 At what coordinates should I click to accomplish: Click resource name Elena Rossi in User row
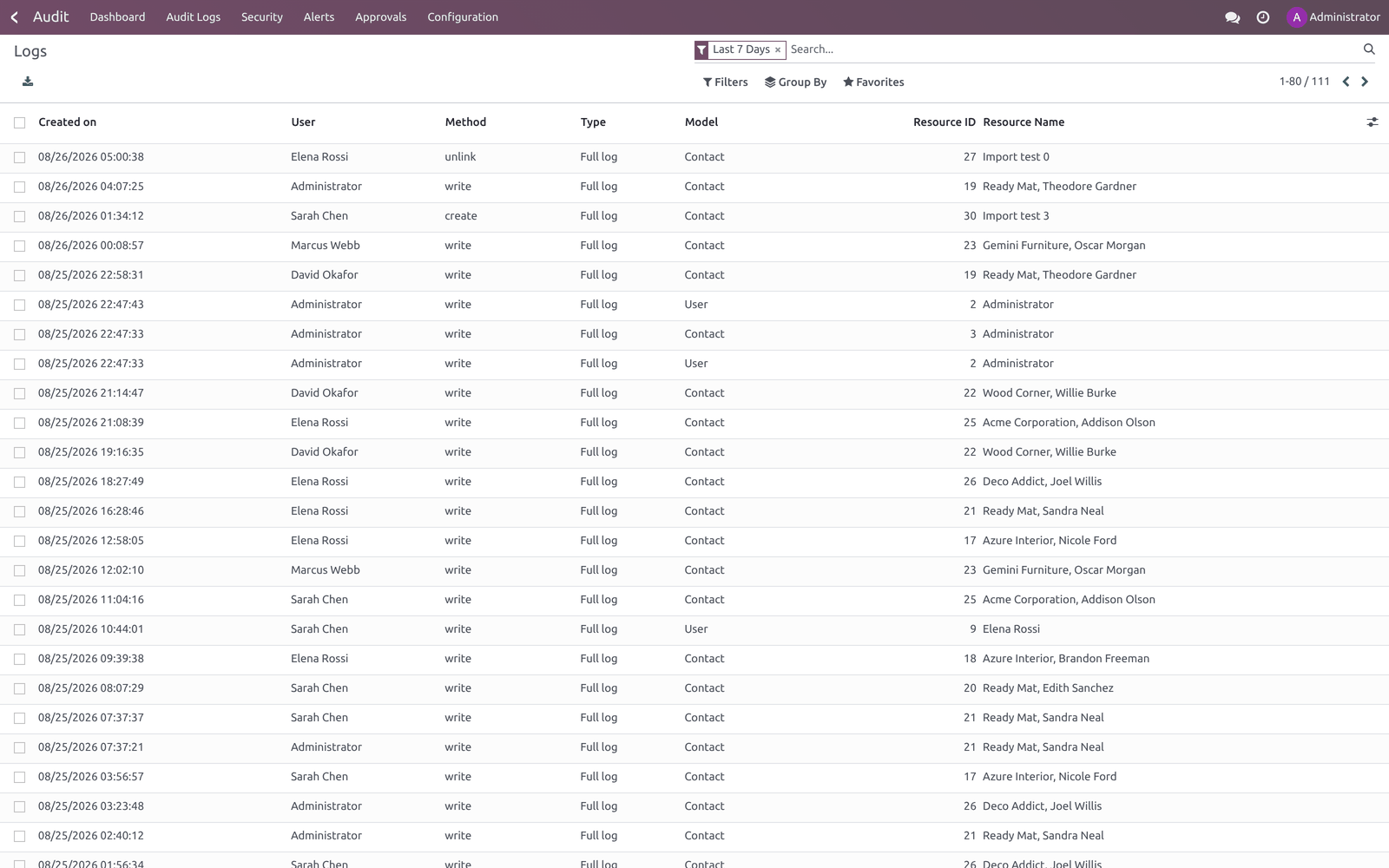click(1011, 629)
